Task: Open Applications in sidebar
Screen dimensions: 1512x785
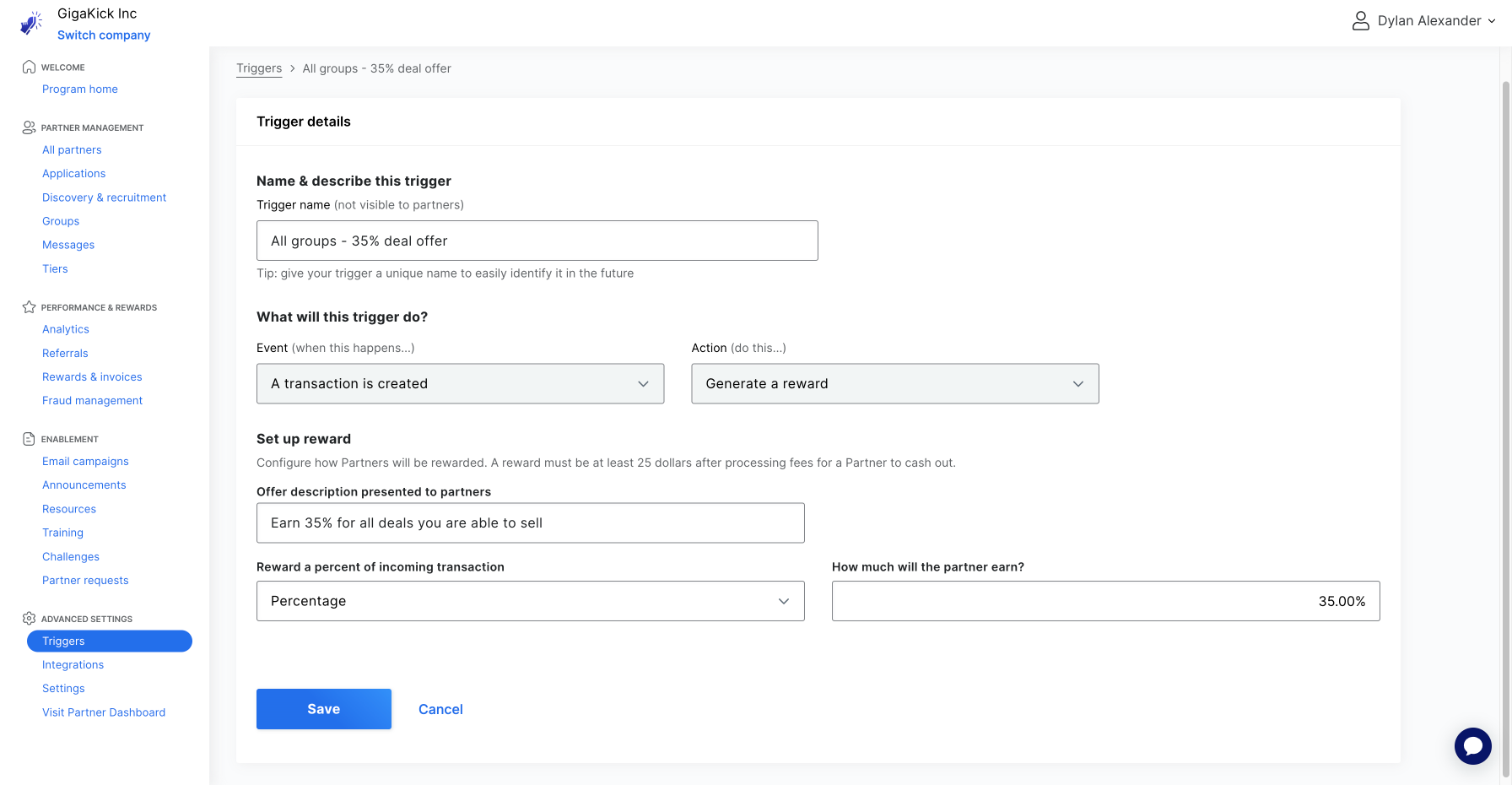Action: (x=74, y=174)
